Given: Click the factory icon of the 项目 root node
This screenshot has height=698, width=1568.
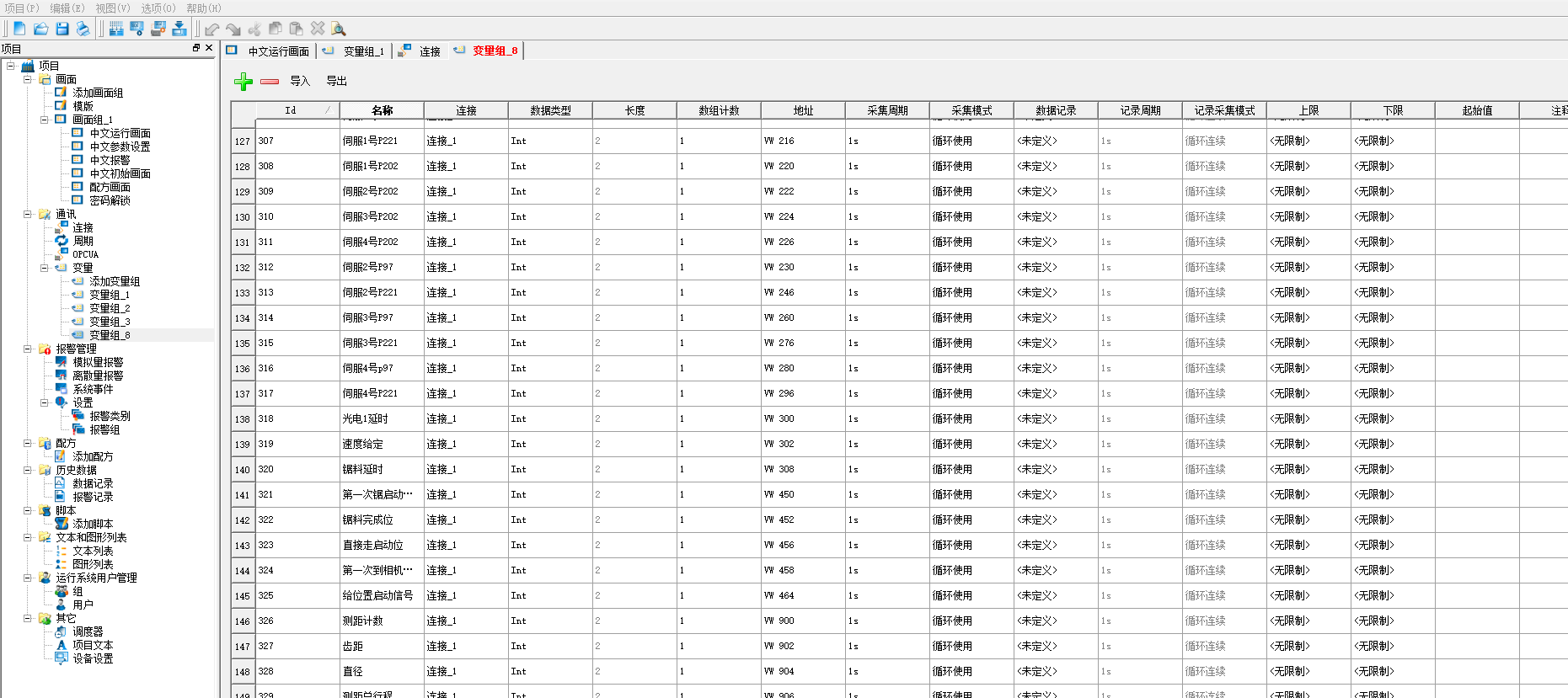Looking at the screenshot, I should coord(28,66).
